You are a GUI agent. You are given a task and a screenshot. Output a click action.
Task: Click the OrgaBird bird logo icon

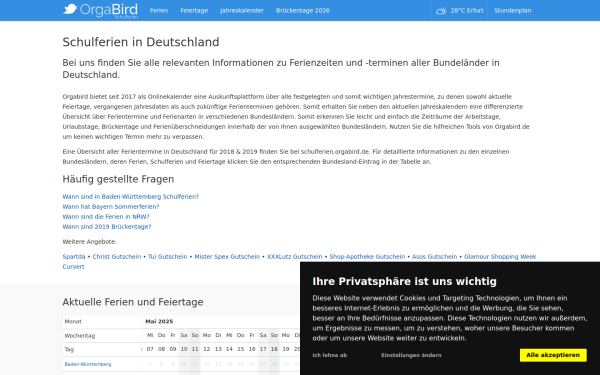point(70,9)
